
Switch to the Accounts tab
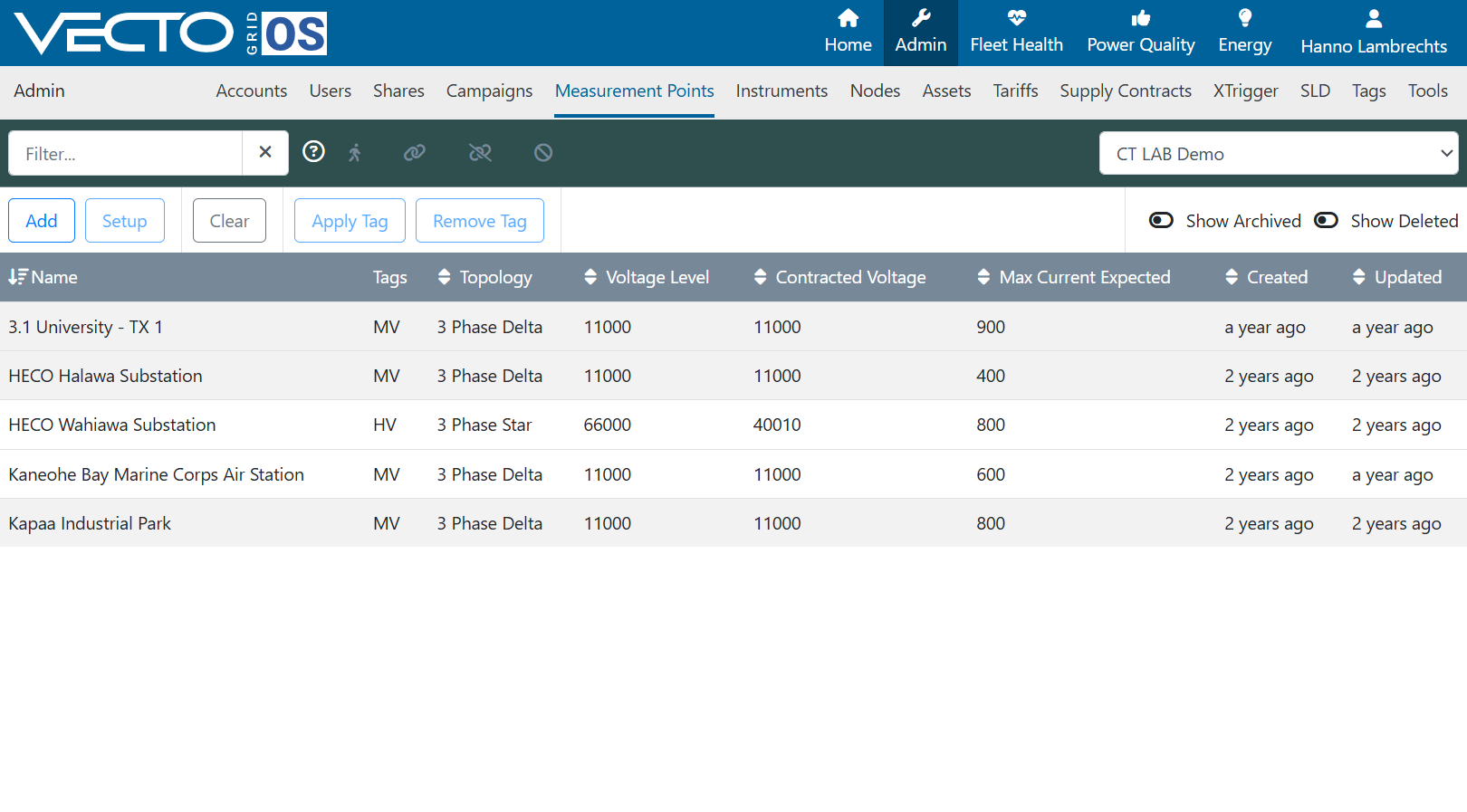tap(252, 91)
